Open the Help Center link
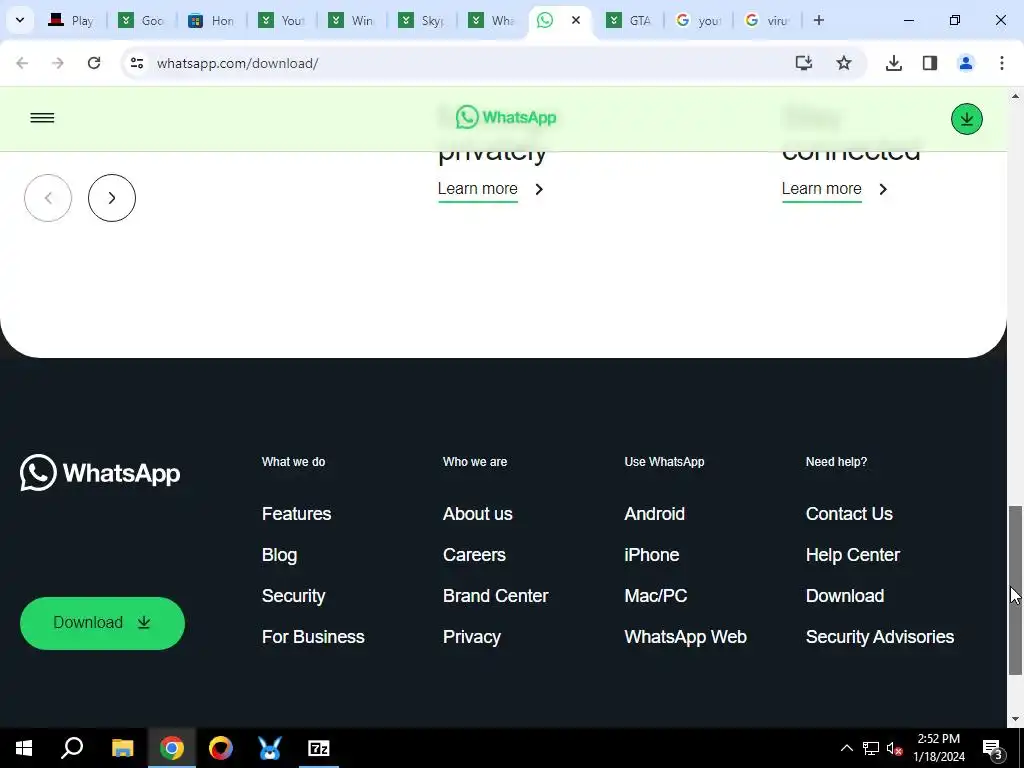The width and height of the screenshot is (1024, 768). 853,555
